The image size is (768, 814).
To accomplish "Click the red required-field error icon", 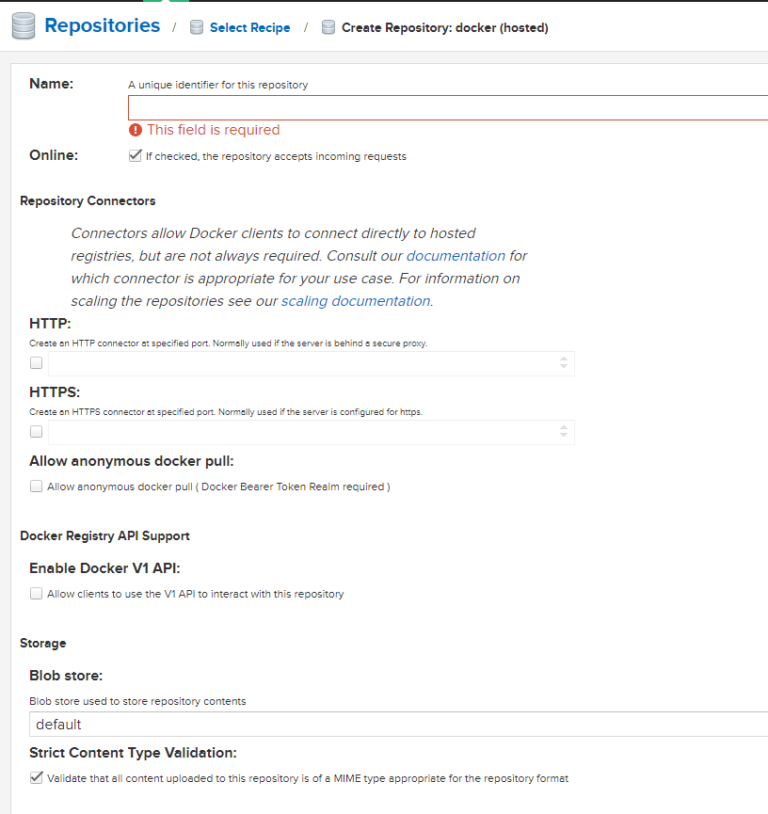I will click(136, 130).
